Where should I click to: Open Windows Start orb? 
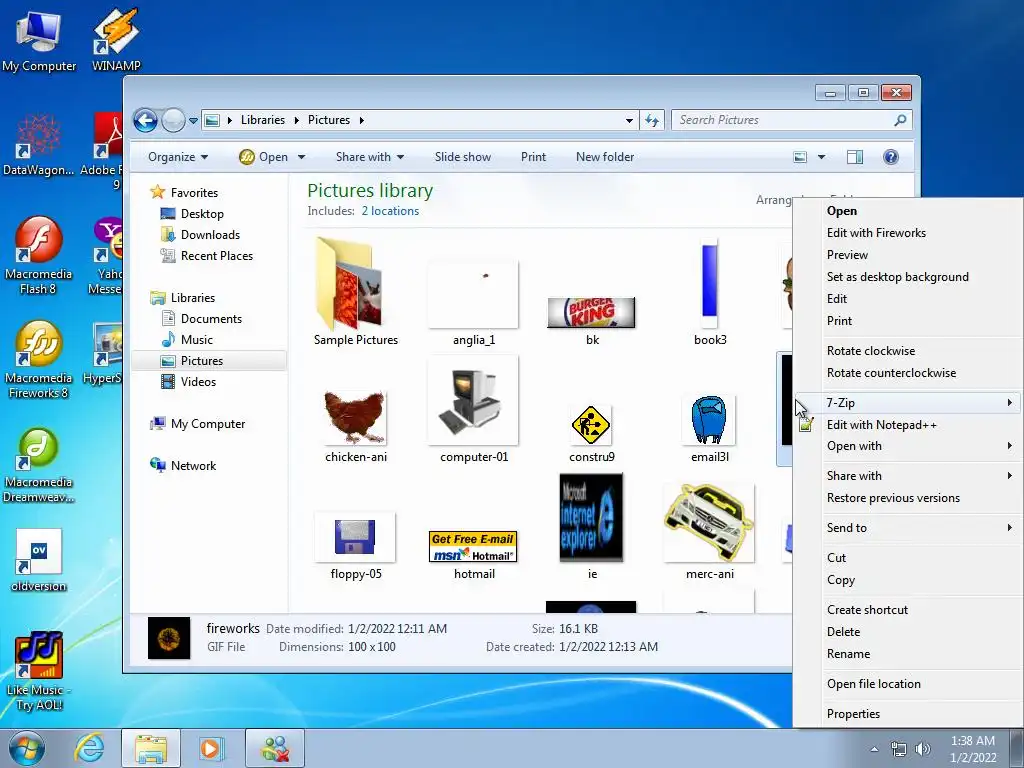pyautogui.click(x=26, y=748)
